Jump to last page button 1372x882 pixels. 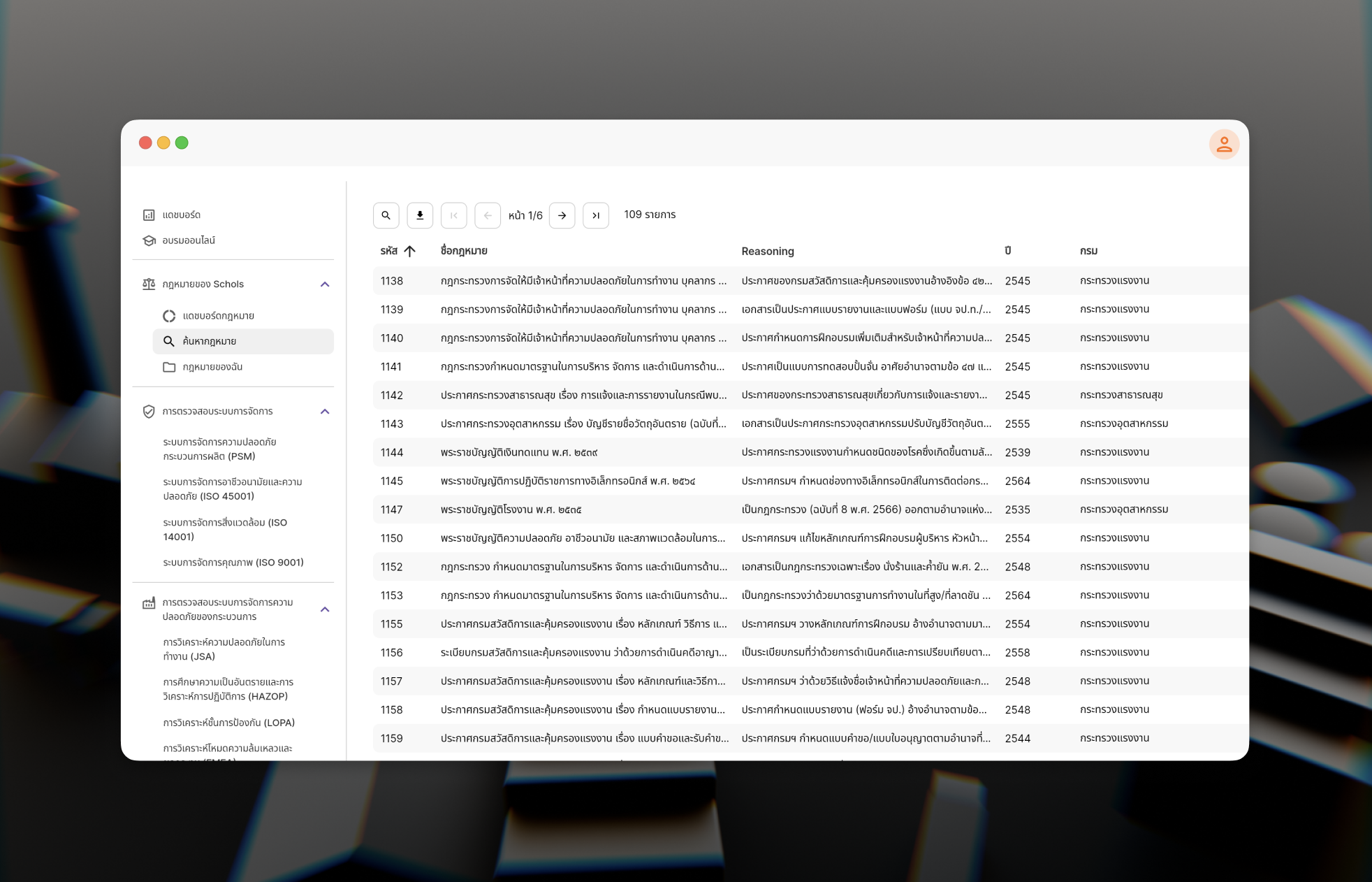(x=595, y=215)
